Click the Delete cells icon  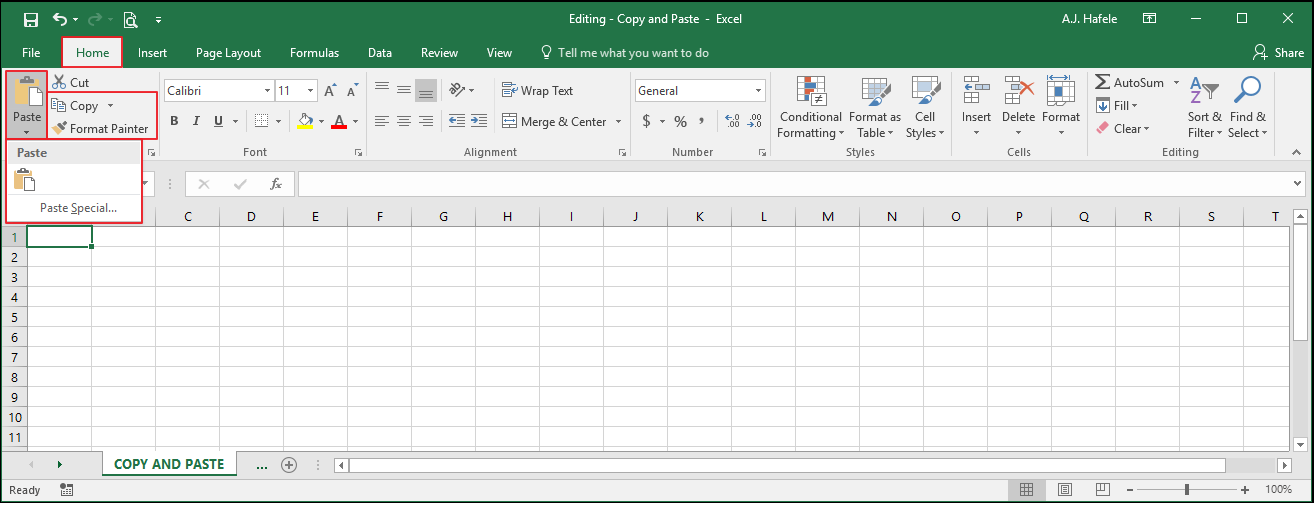point(1018,91)
